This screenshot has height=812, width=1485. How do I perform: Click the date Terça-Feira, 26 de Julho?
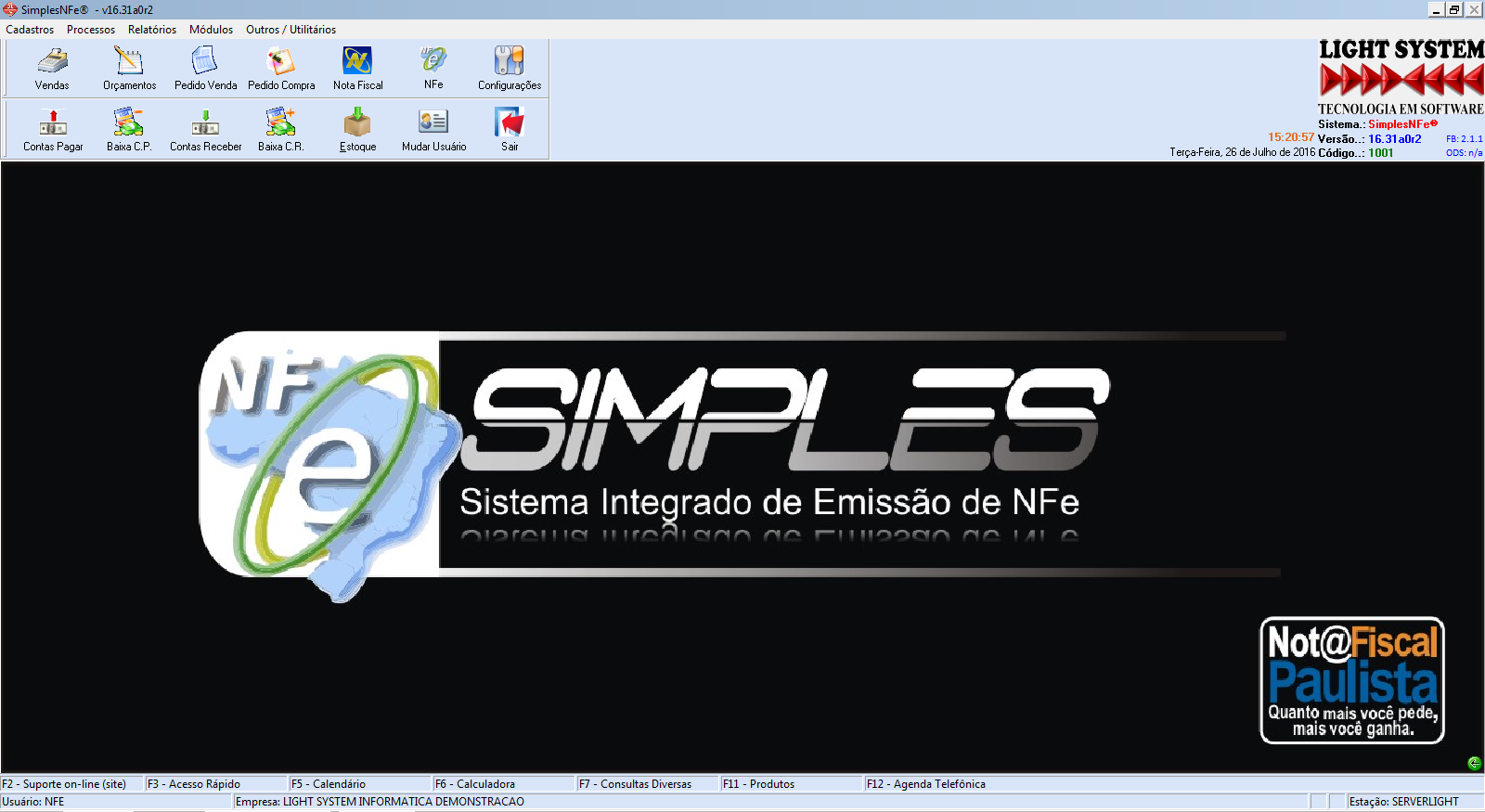1242,152
